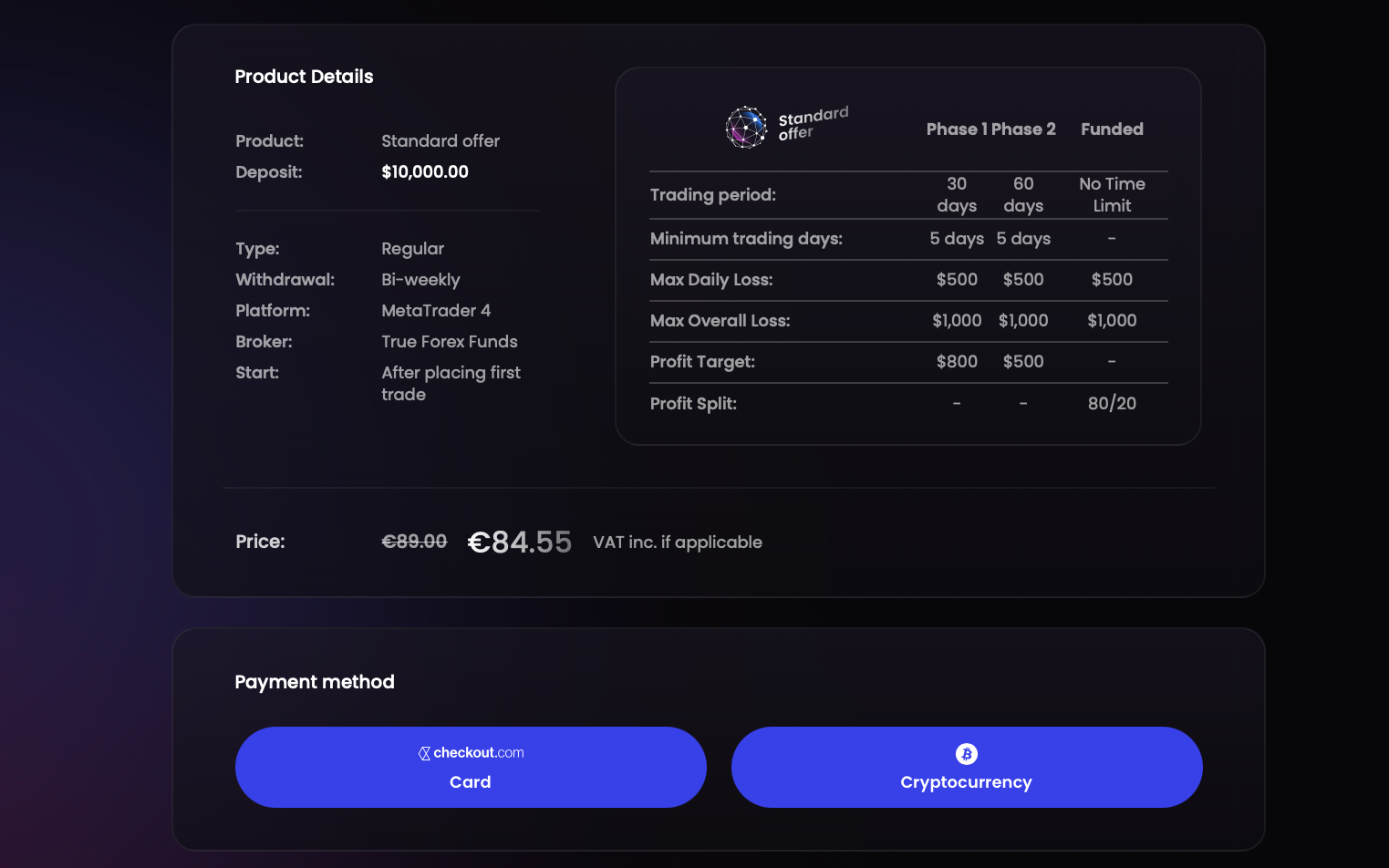Click the Product Details heading
This screenshot has width=1389, height=868.
point(304,77)
